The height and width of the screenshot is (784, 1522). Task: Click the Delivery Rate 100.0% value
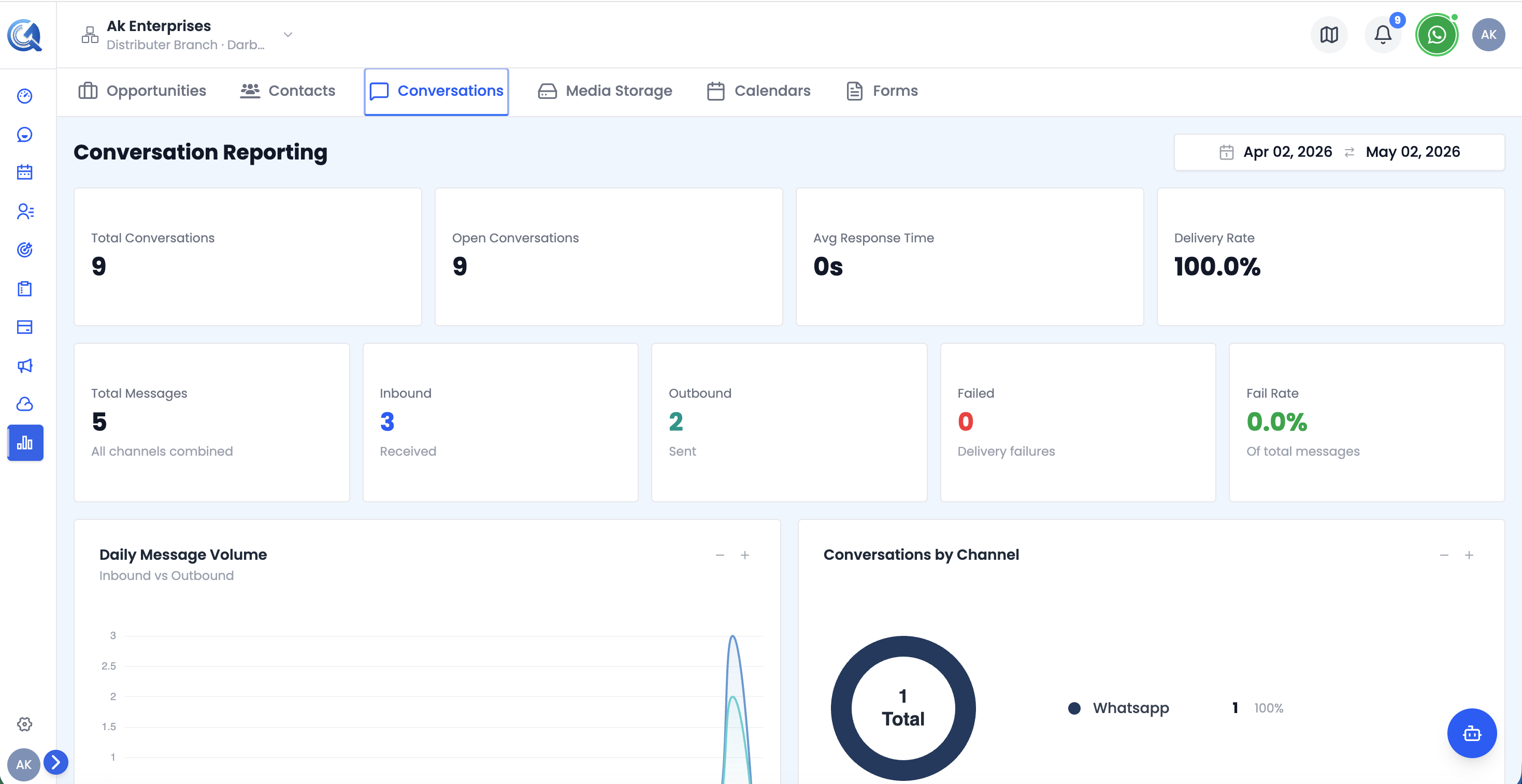(x=1217, y=267)
